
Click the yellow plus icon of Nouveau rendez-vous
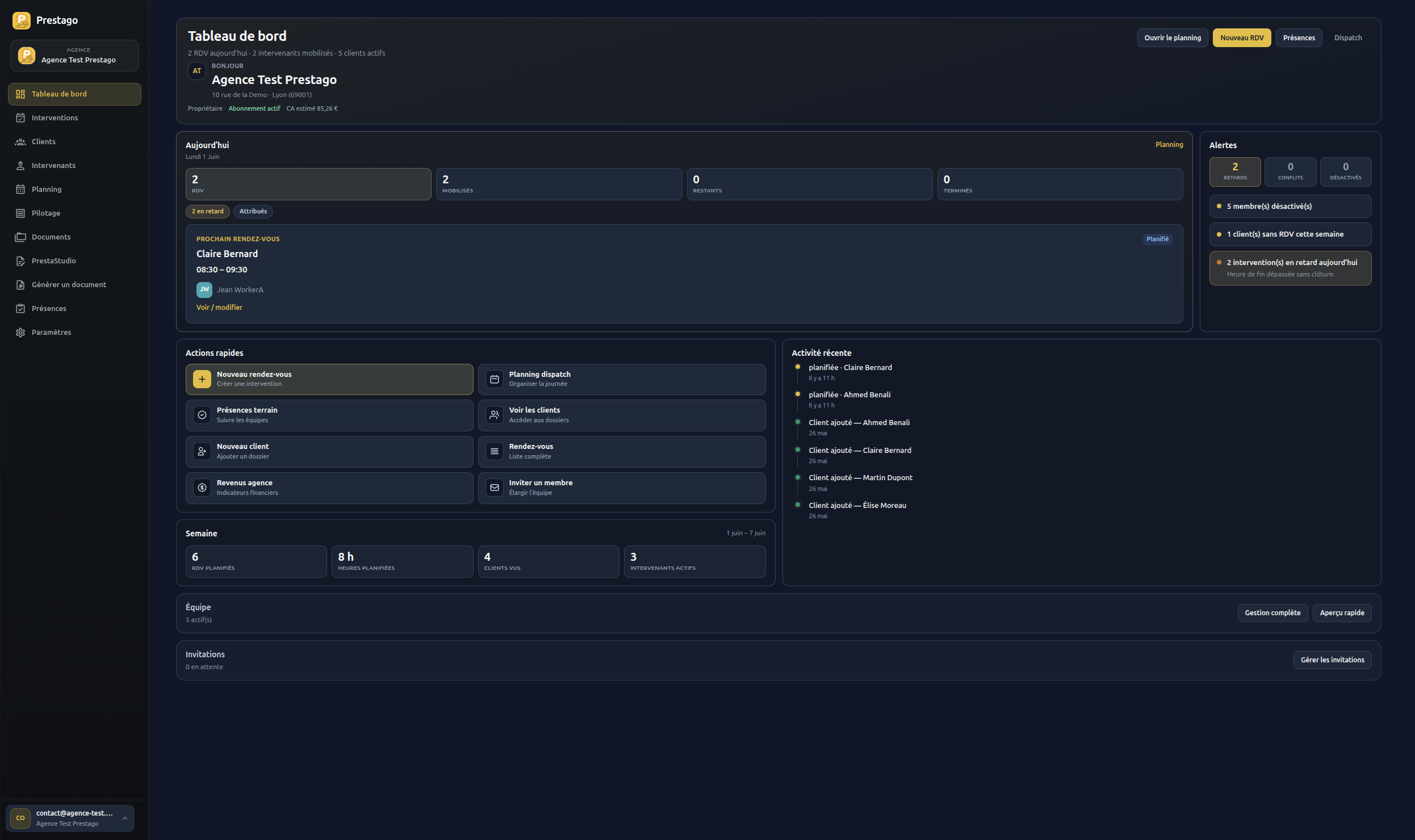[202, 379]
